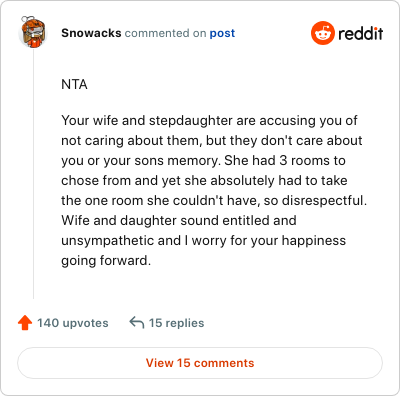Click the words "unsympathetic and I worry"
The image size is (400, 396).
click(144, 240)
